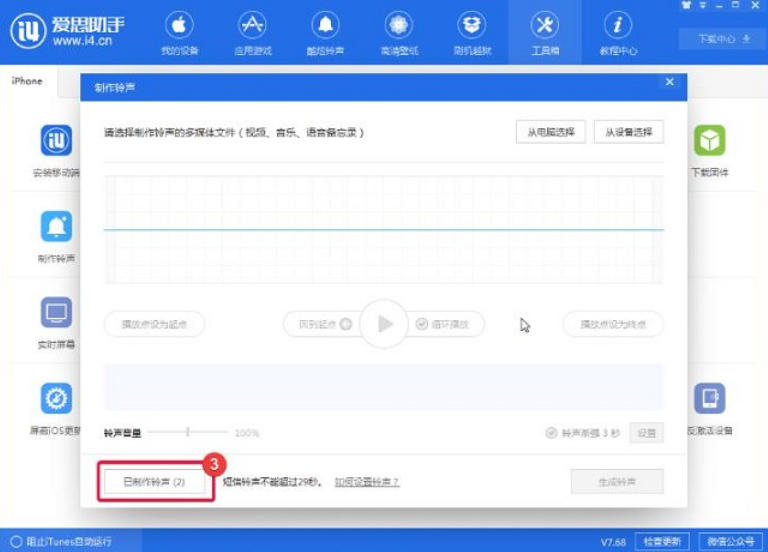
Task: Open 应用游戏 App Store icon
Action: pyautogui.click(x=252, y=24)
